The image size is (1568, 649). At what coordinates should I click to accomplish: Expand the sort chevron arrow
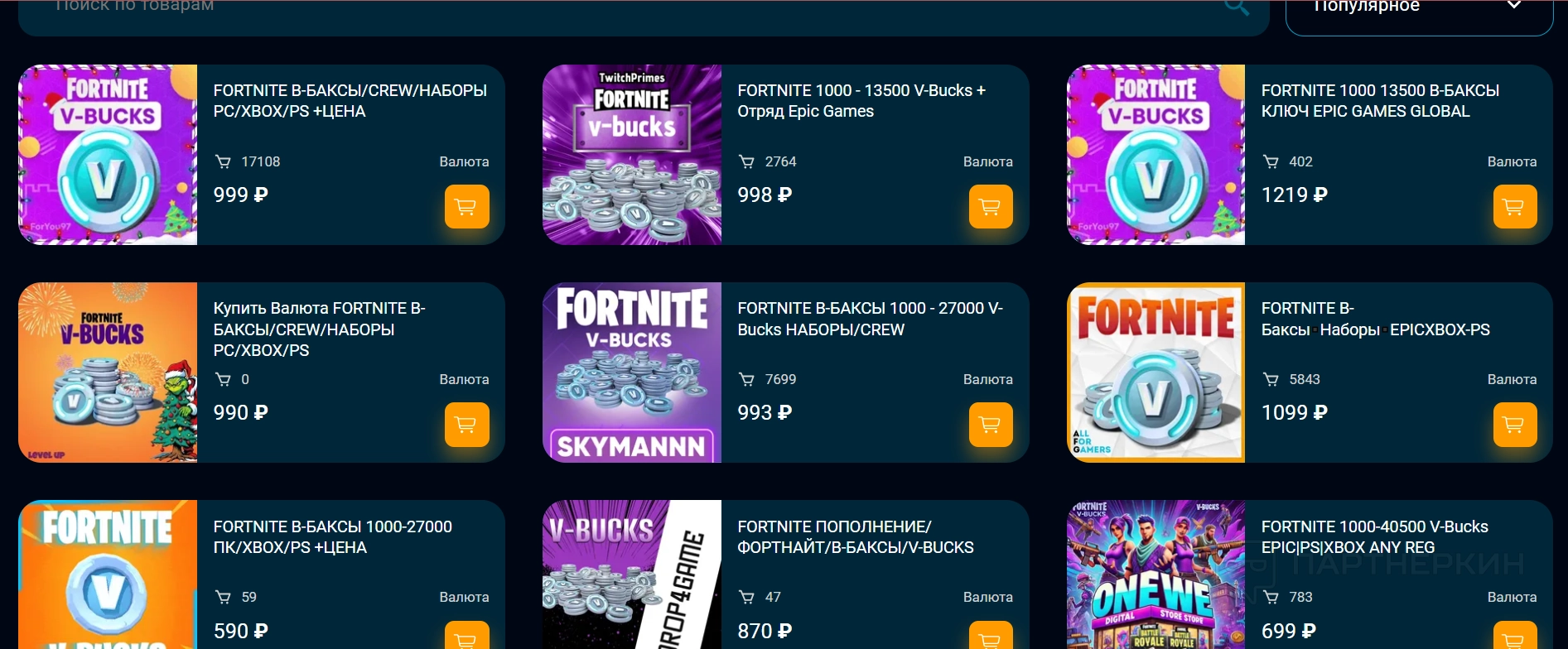coord(1513,5)
